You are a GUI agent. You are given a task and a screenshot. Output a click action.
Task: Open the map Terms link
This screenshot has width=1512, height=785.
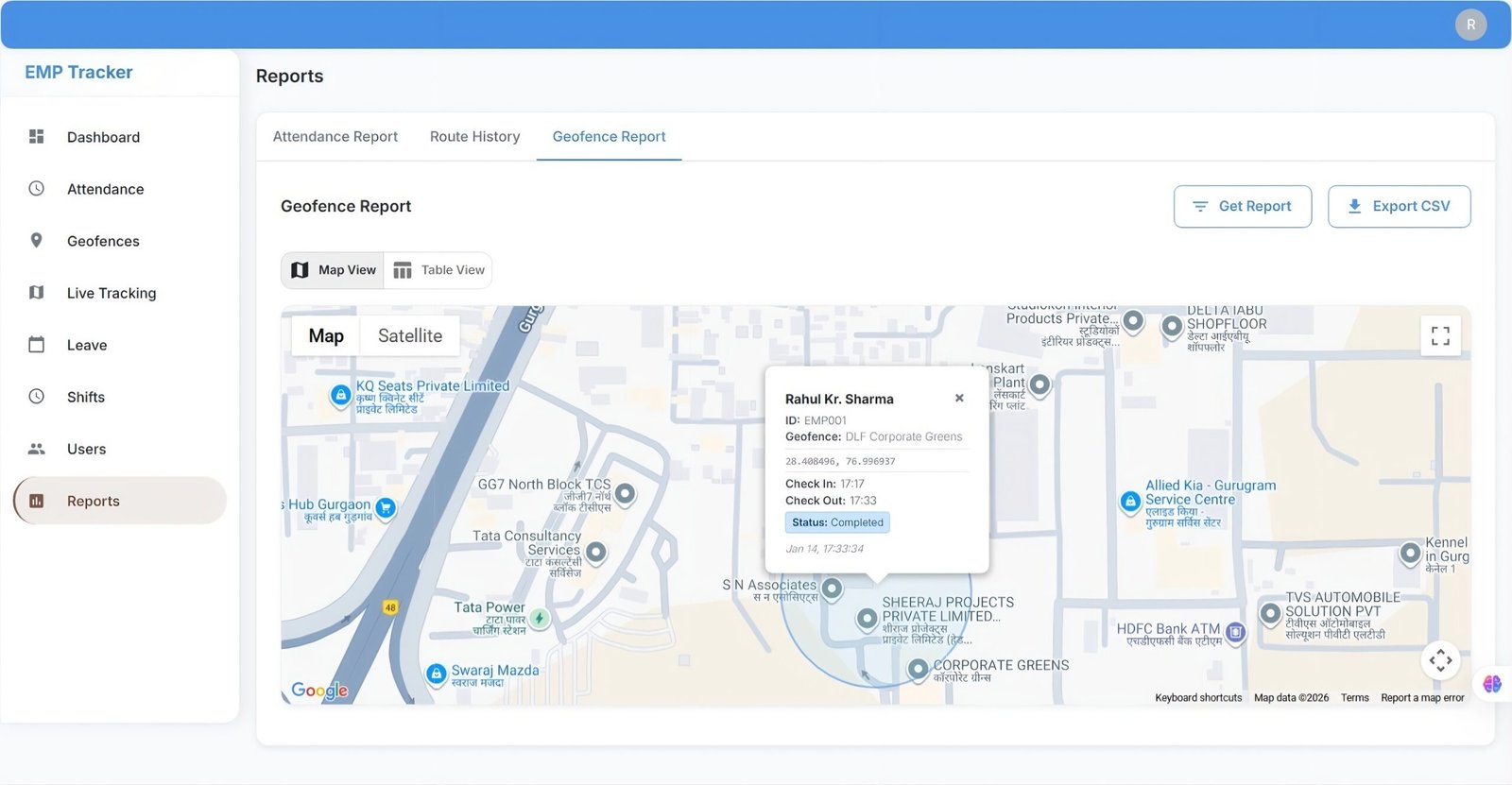click(x=1354, y=698)
